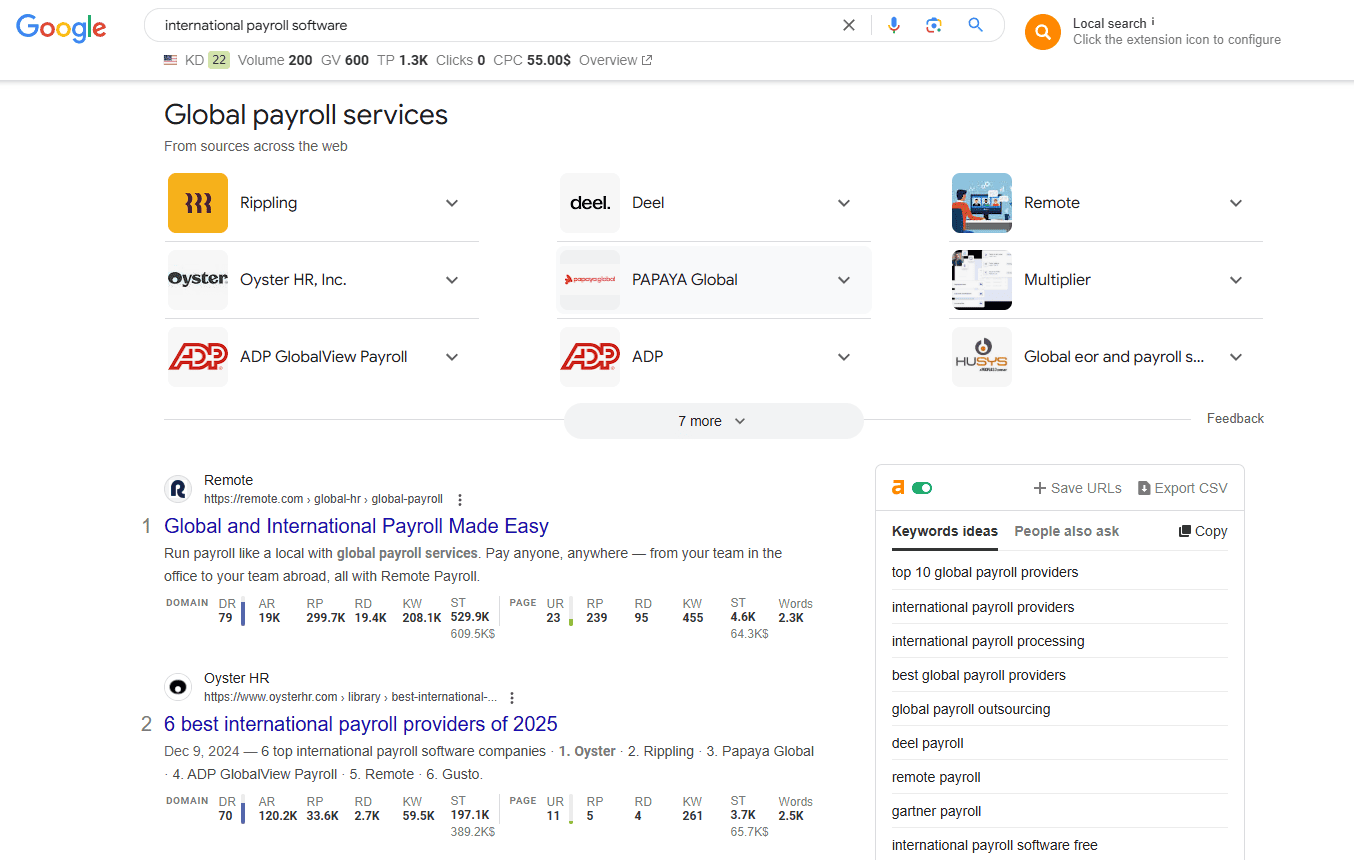This screenshot has height=860, width=1354.
Task: Open the three-dot menu for Oyster HR result
Action: (x=512, y=698)
